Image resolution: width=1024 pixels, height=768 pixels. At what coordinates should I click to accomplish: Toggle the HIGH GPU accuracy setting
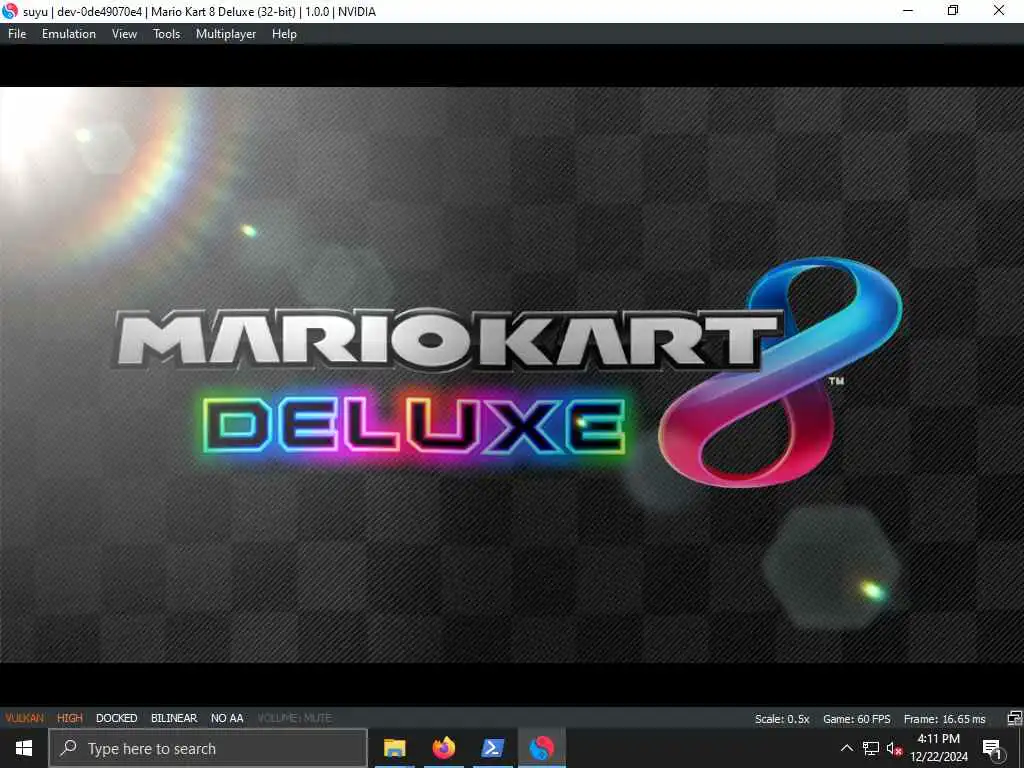(x=70, y=718)
